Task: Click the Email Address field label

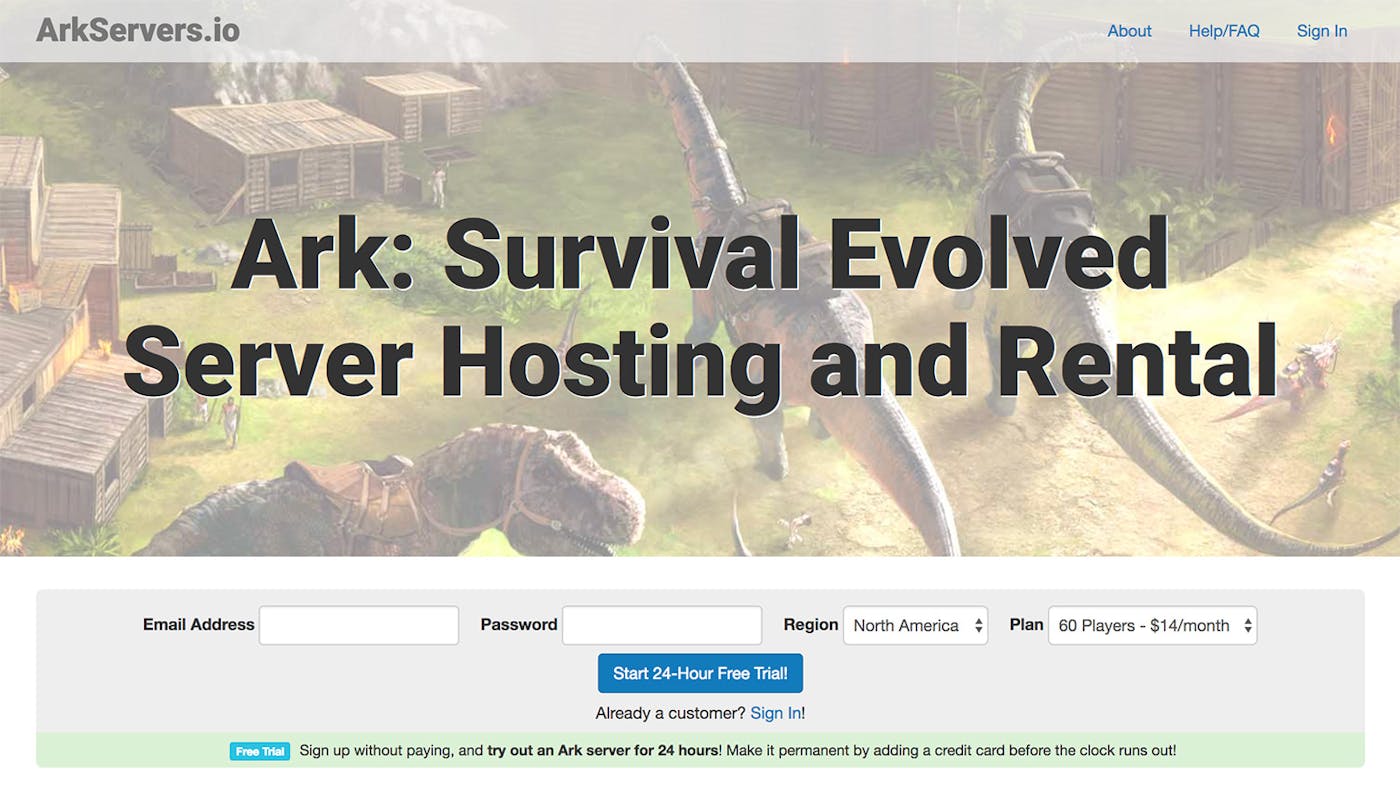Action: click(x=197, y=625)
